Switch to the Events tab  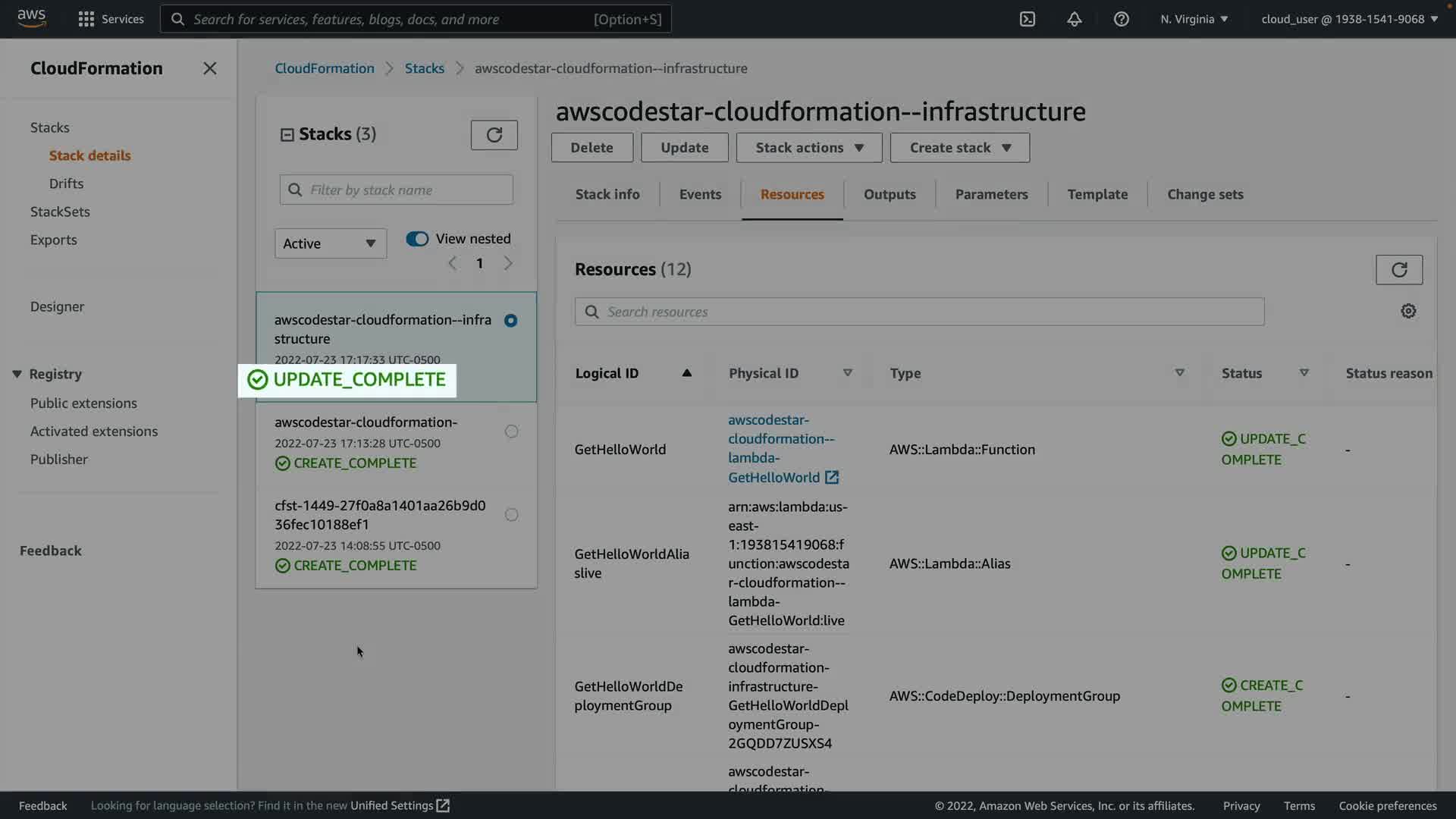coord(700,194)
